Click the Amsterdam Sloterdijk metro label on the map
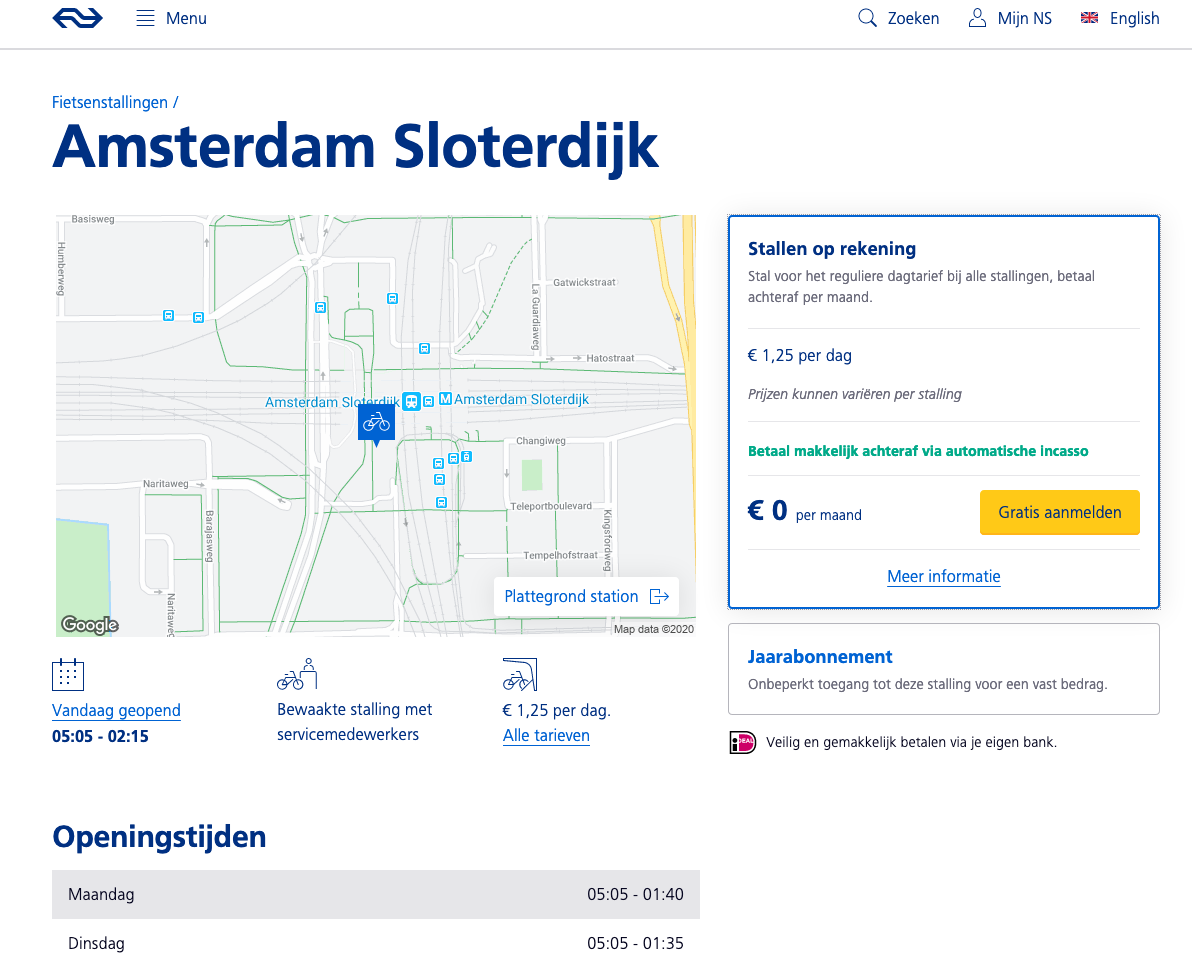This screenshot has height=953, width=1192. [x=522, y=399]
